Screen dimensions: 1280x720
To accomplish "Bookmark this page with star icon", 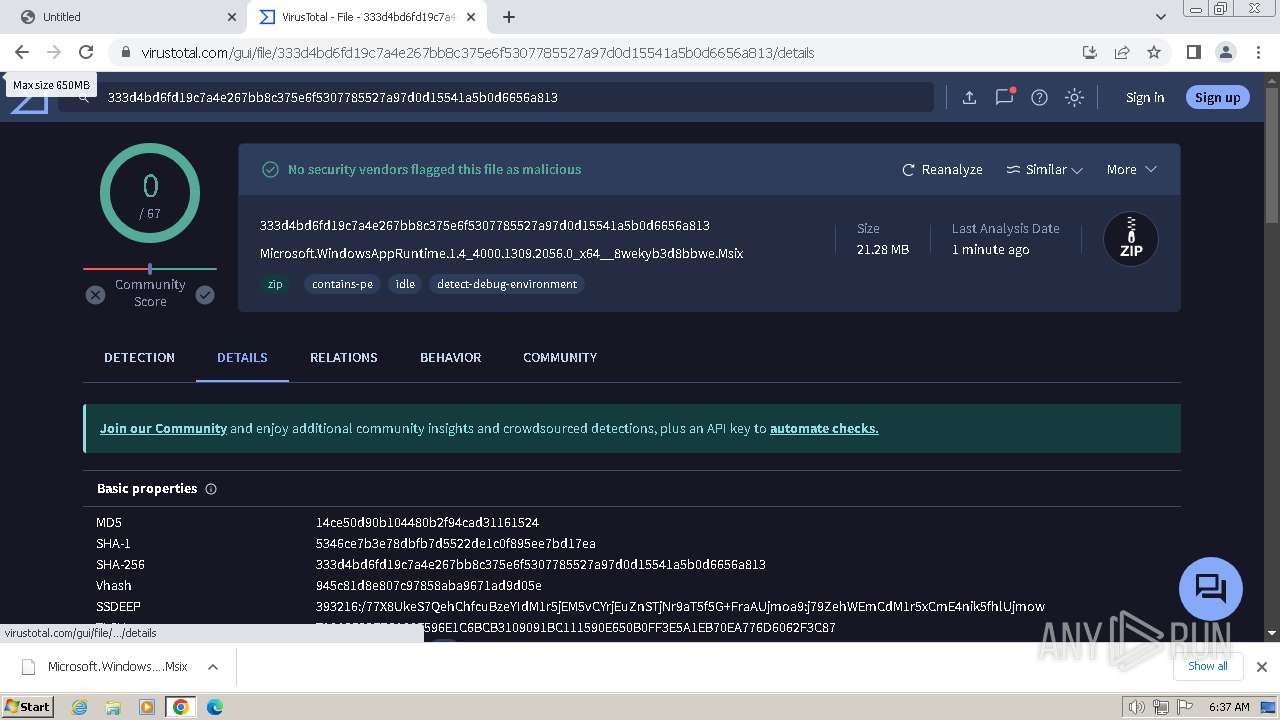I will [1154, 52].
